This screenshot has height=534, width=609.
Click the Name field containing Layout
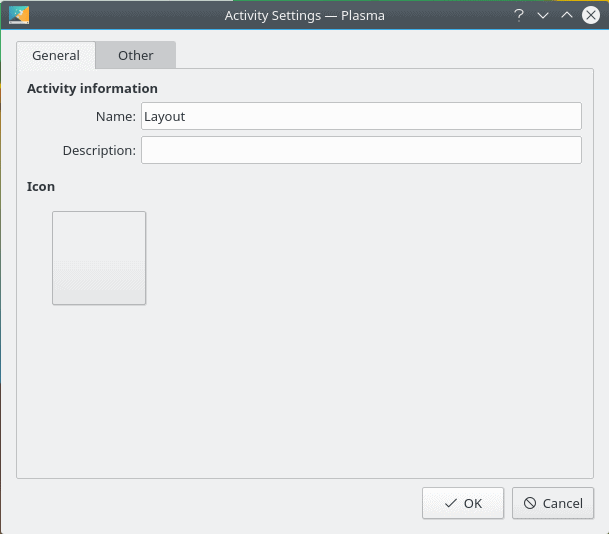click(361, 116)
